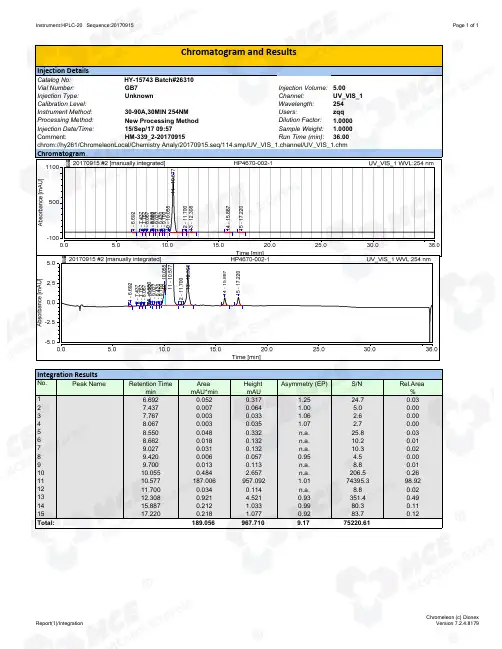Click total asymmetry value '9.17'
502x649 pixels.
click(x=303, y=523)
